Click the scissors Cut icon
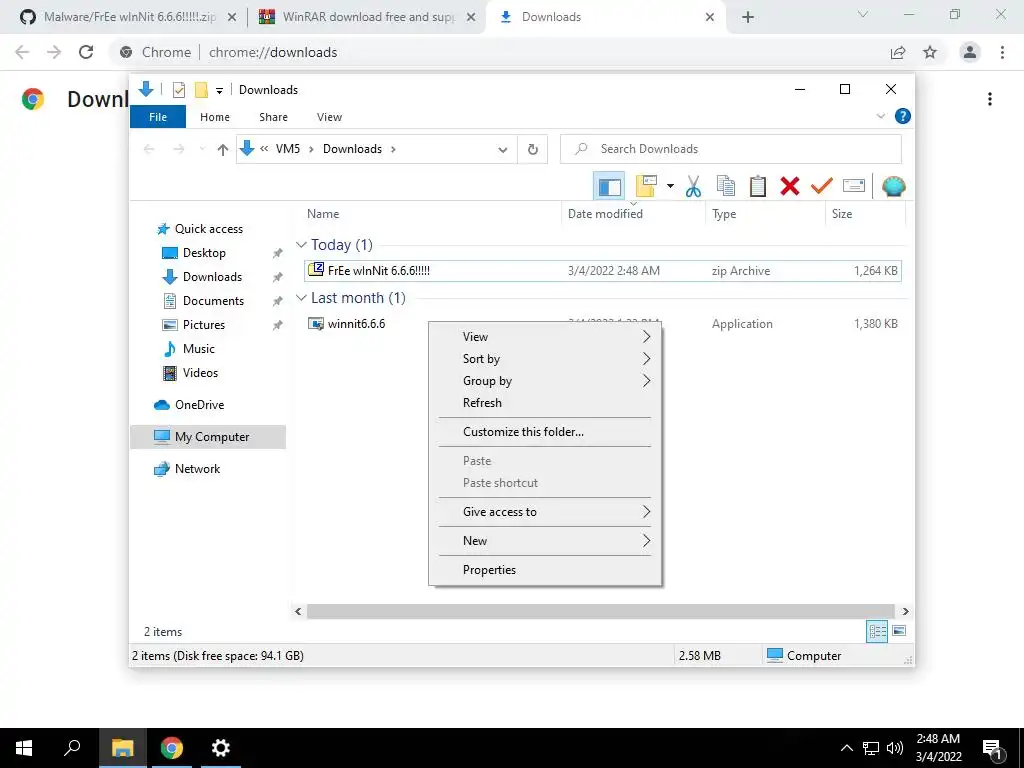The width and height of the screenshot is (1024, 768). (693, 187)
